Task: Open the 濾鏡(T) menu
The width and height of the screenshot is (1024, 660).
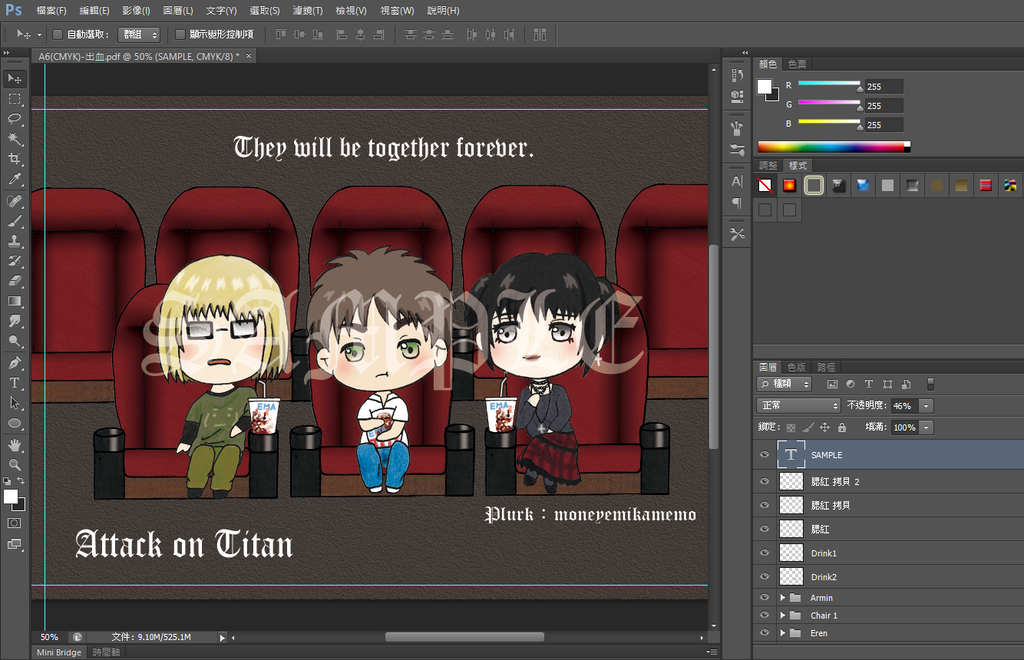Action: (308, 10)
